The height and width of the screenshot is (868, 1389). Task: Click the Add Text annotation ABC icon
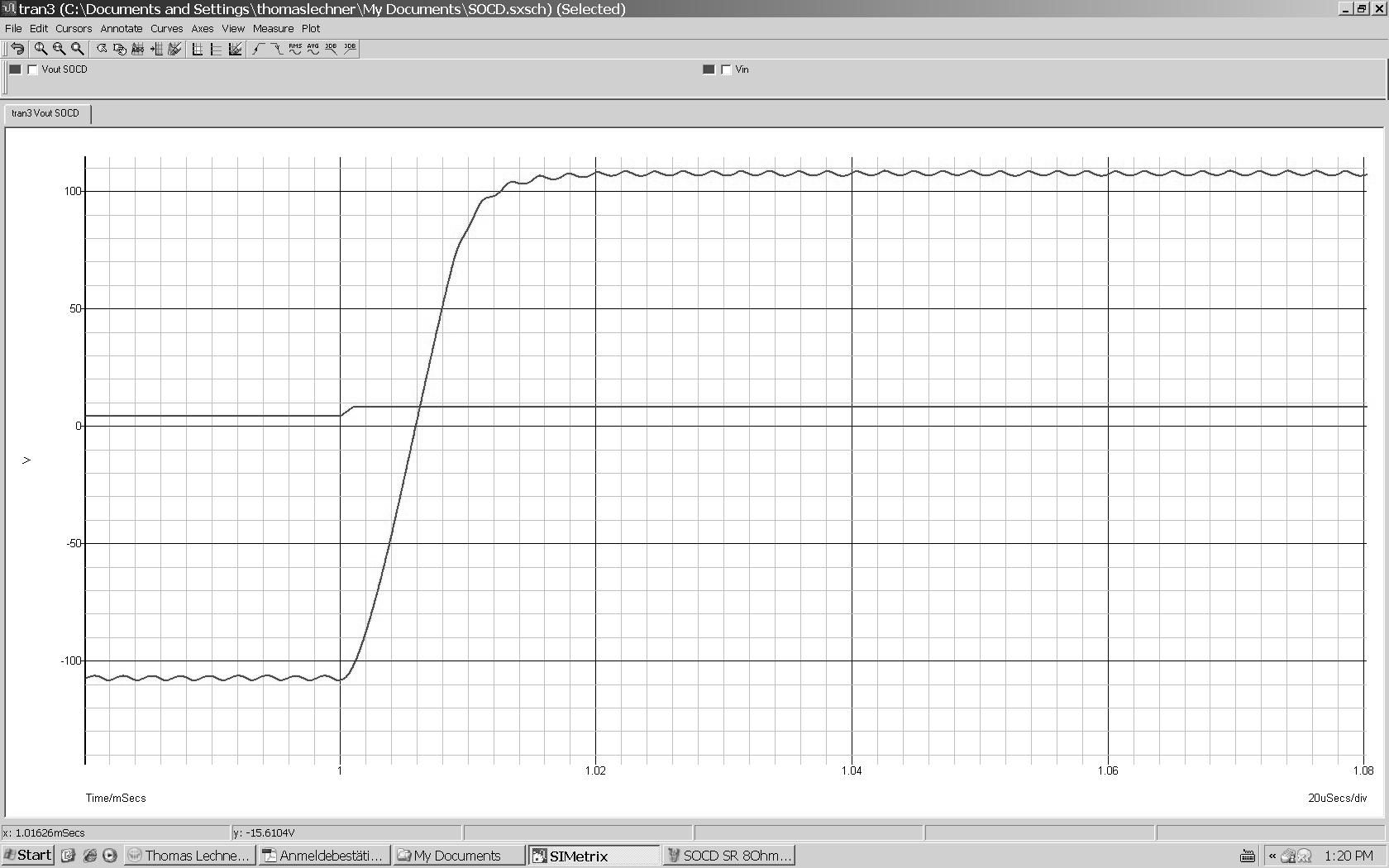click(138, 49)
